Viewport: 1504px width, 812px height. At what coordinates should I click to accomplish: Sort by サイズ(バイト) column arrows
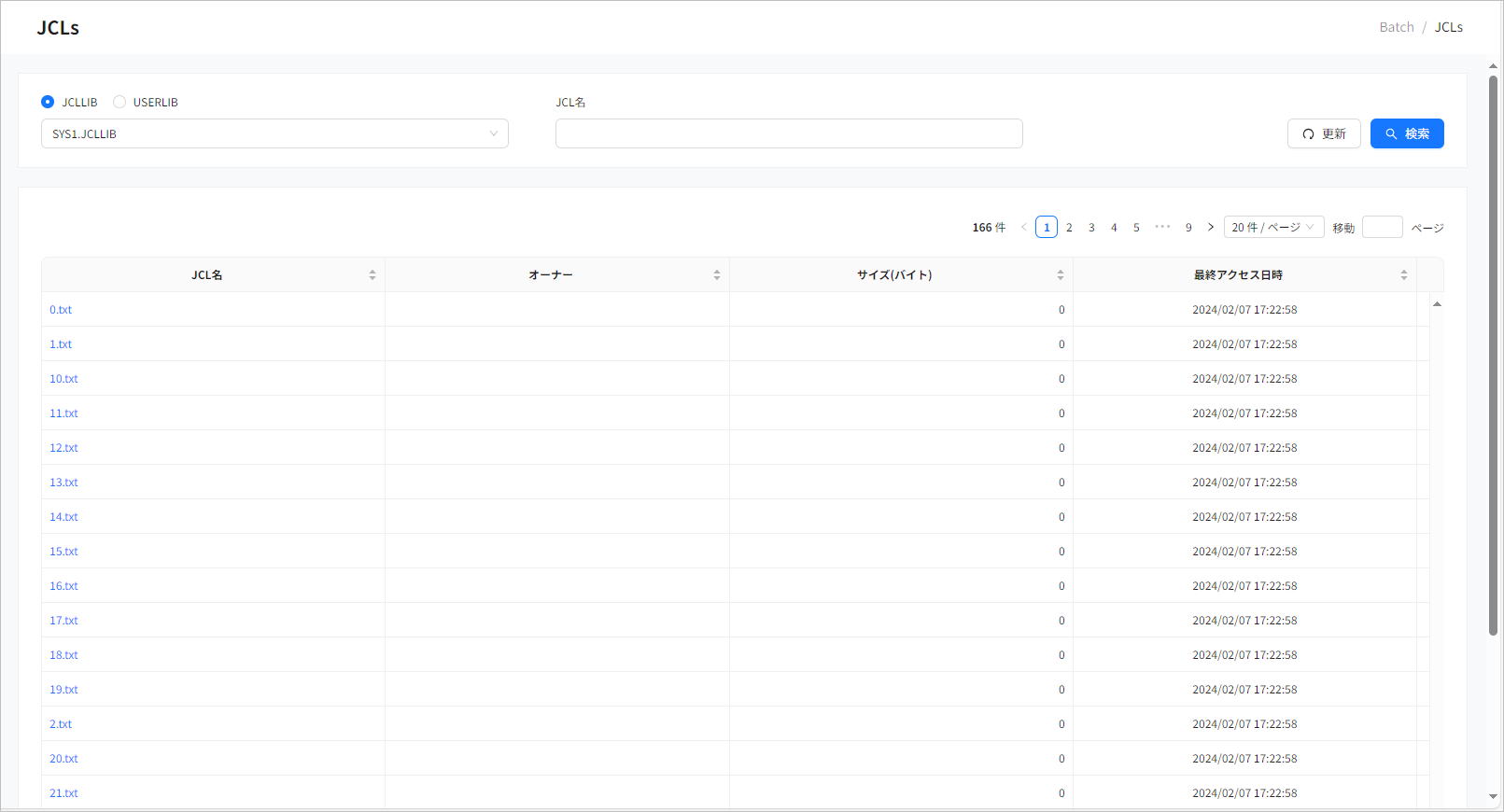tap(1060, 275)
